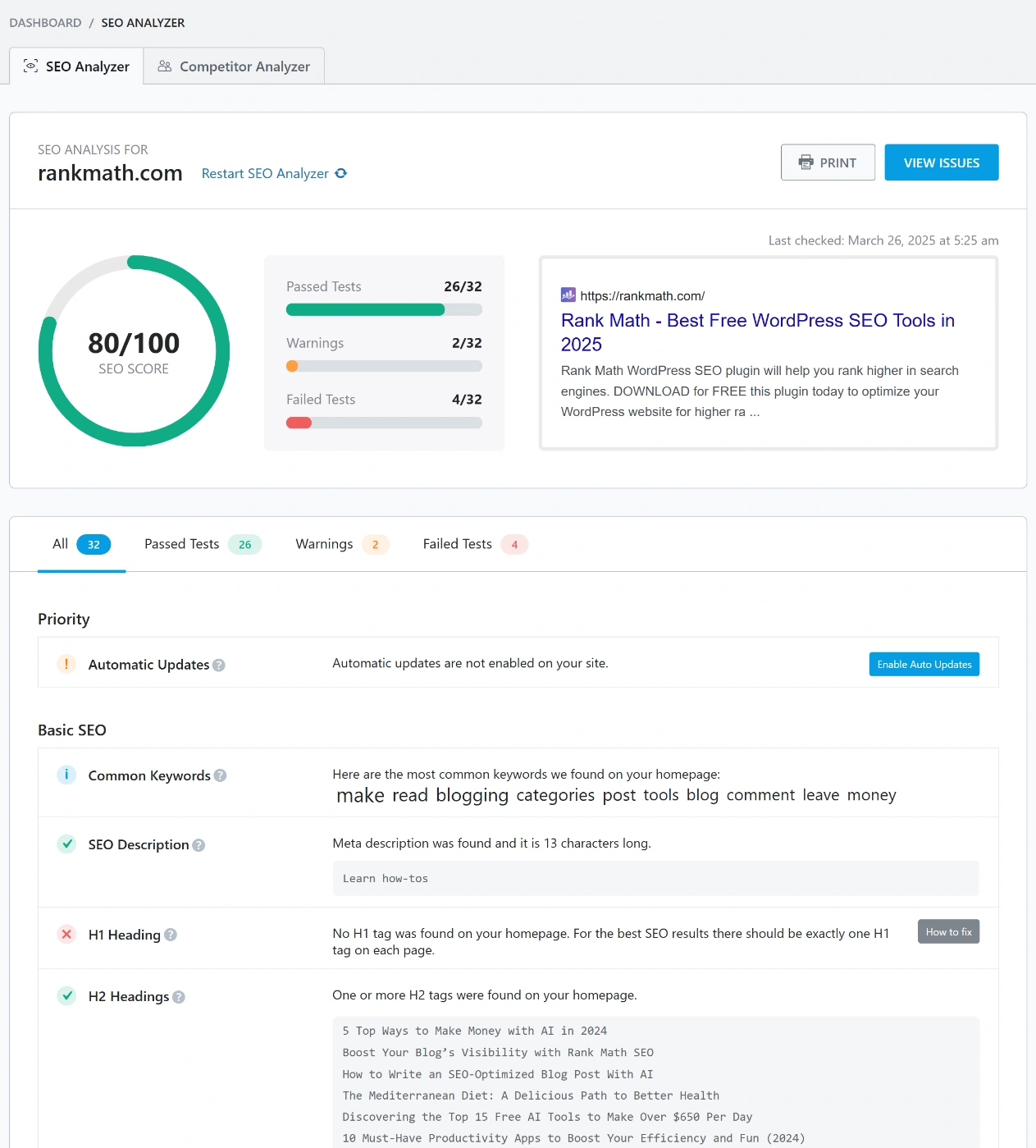Image resolution: width=1036 pixels, height=1148 pixels.
Task: Open the help tooltip for SEO Description
Action: pyautogui.click(x=199, y=845)
